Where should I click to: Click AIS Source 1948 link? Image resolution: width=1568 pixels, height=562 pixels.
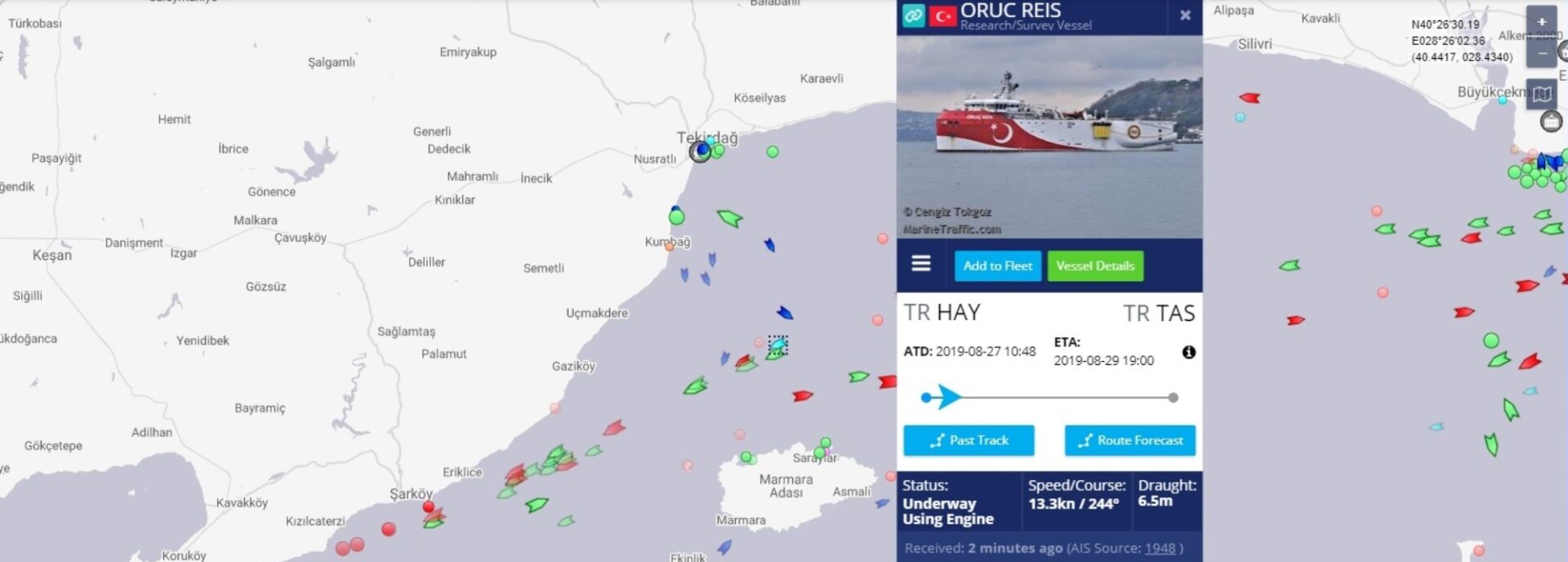(1160, 548)
